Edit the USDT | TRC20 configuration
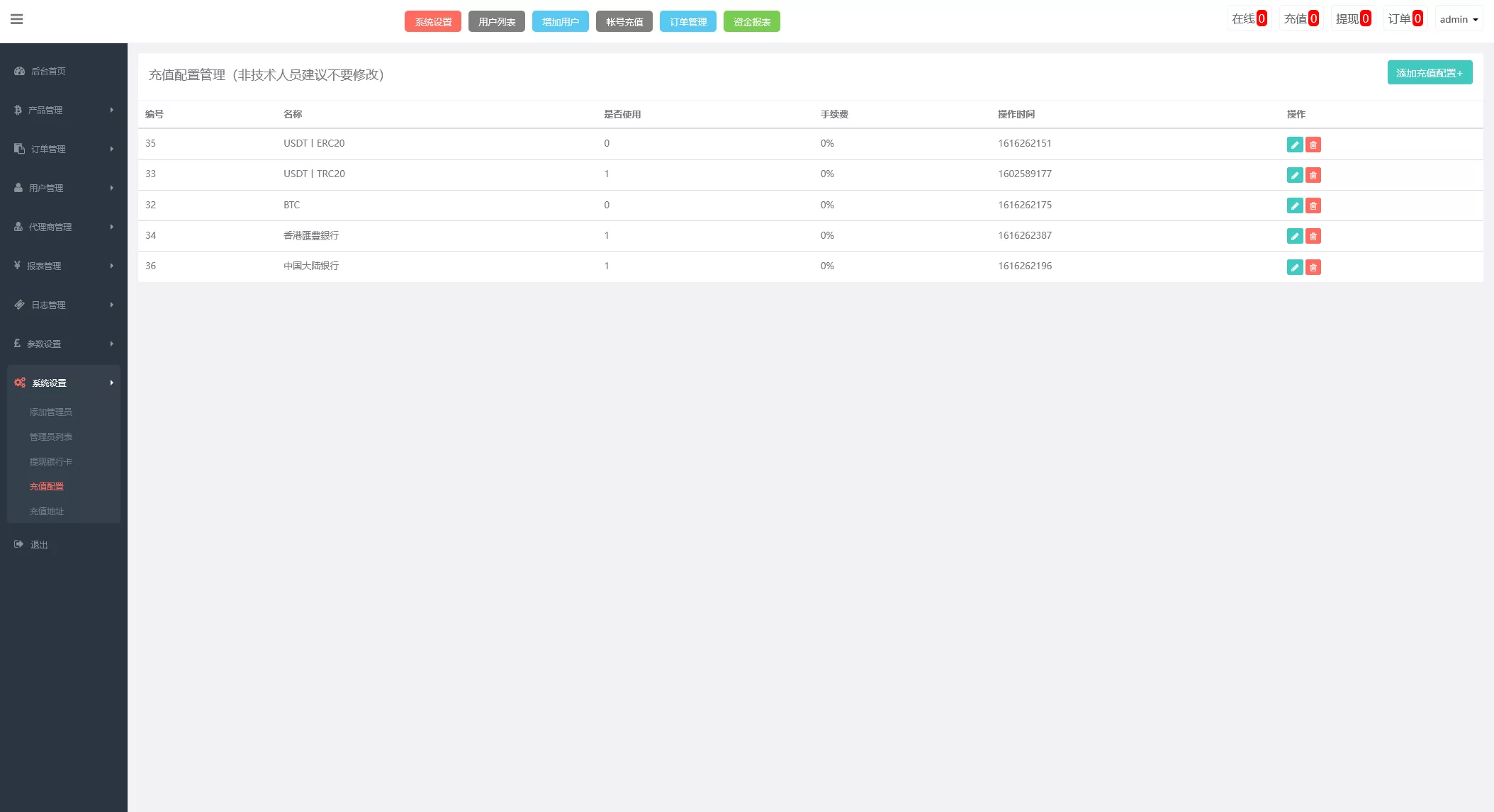1494x812 pixels. [x=1294, y=175]
